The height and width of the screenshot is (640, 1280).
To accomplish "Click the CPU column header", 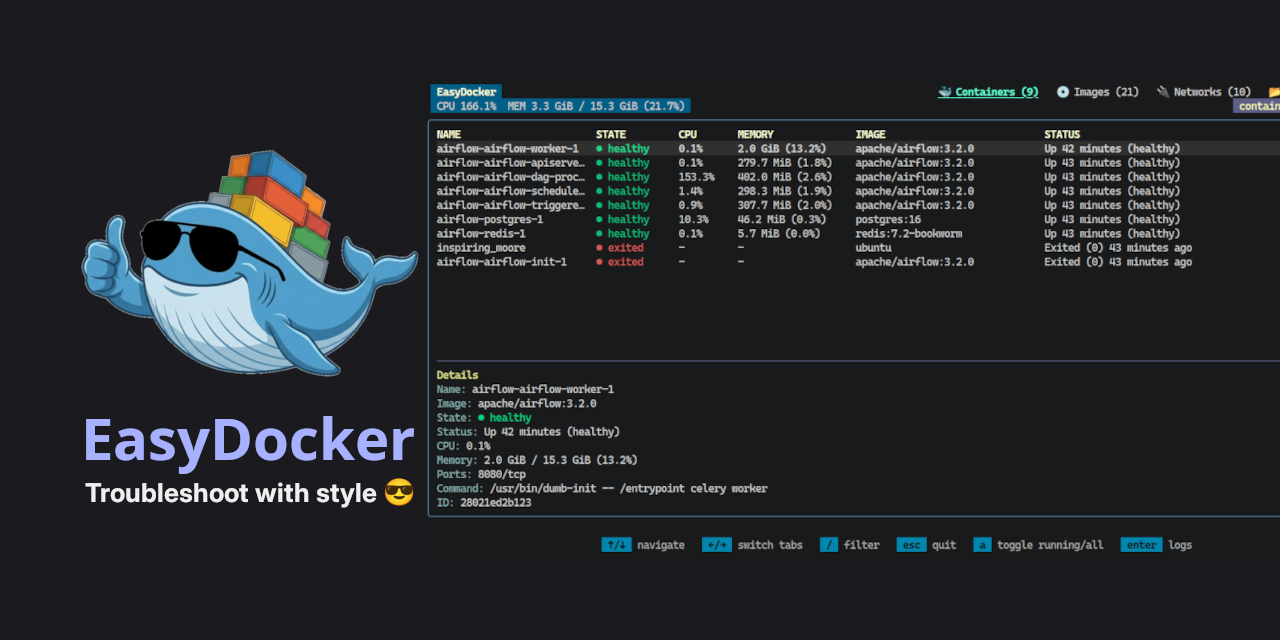I will tap(688, 134).
